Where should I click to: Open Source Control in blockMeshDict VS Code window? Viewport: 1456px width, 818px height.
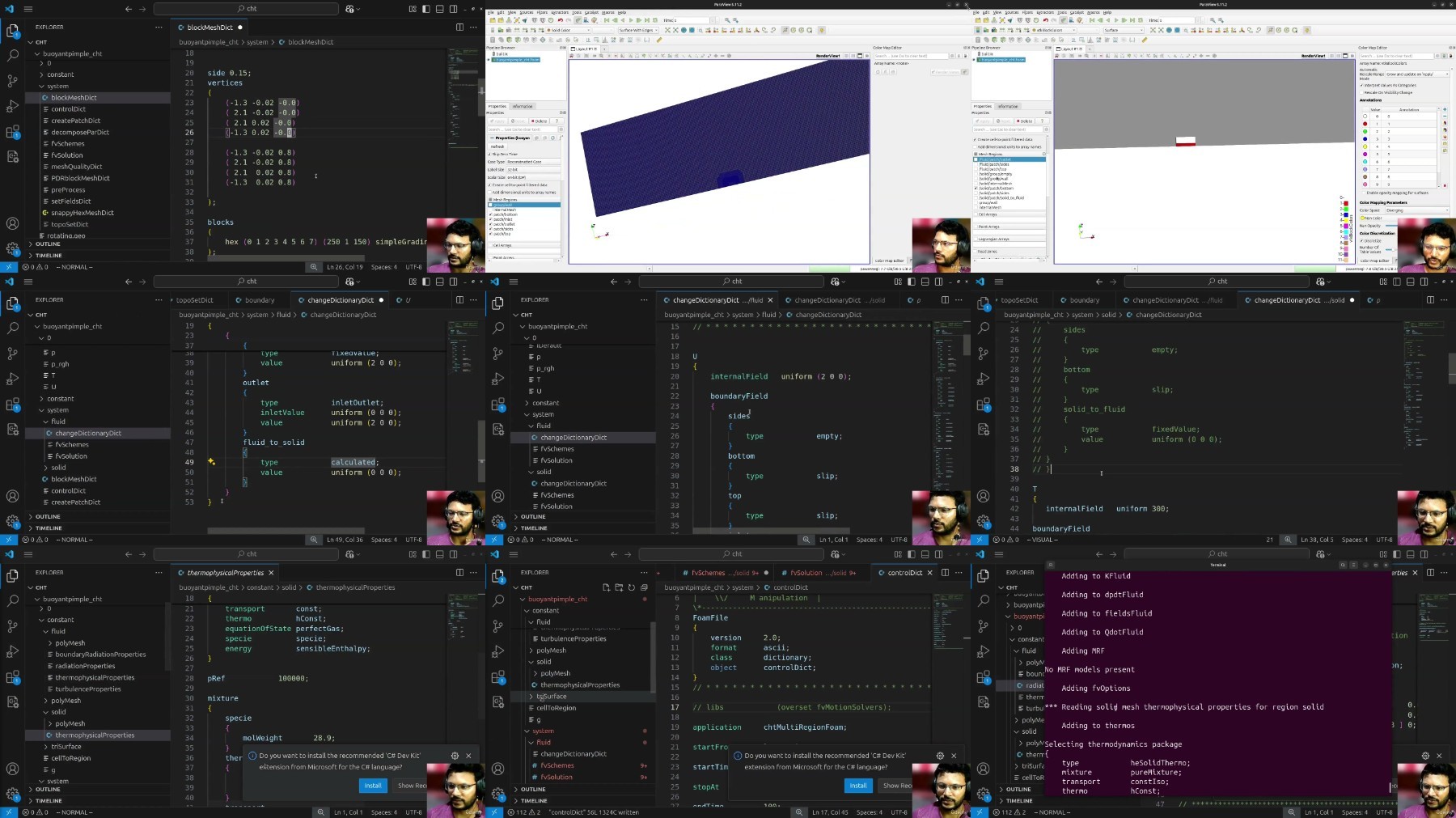pyautogui.click(x=12, y=81)
